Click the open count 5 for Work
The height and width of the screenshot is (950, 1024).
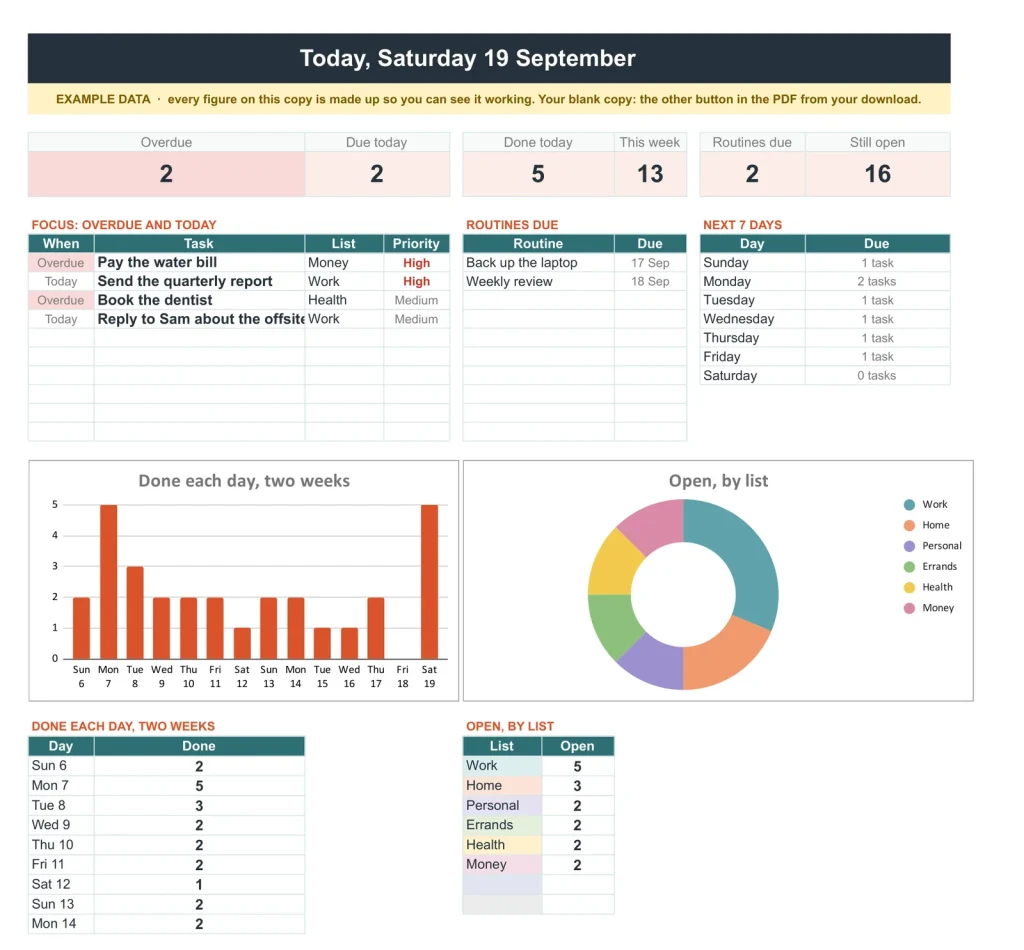[577, 766]
